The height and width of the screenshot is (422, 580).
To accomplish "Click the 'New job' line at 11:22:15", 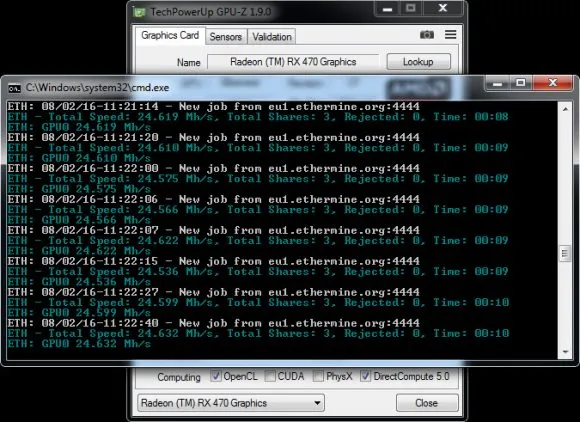I will click(x=213, y=261).
